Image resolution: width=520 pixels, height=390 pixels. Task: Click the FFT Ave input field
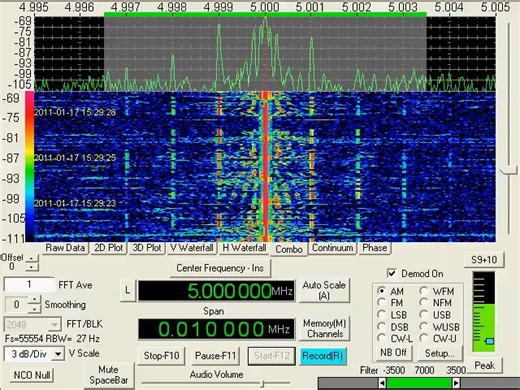(29, 284)
